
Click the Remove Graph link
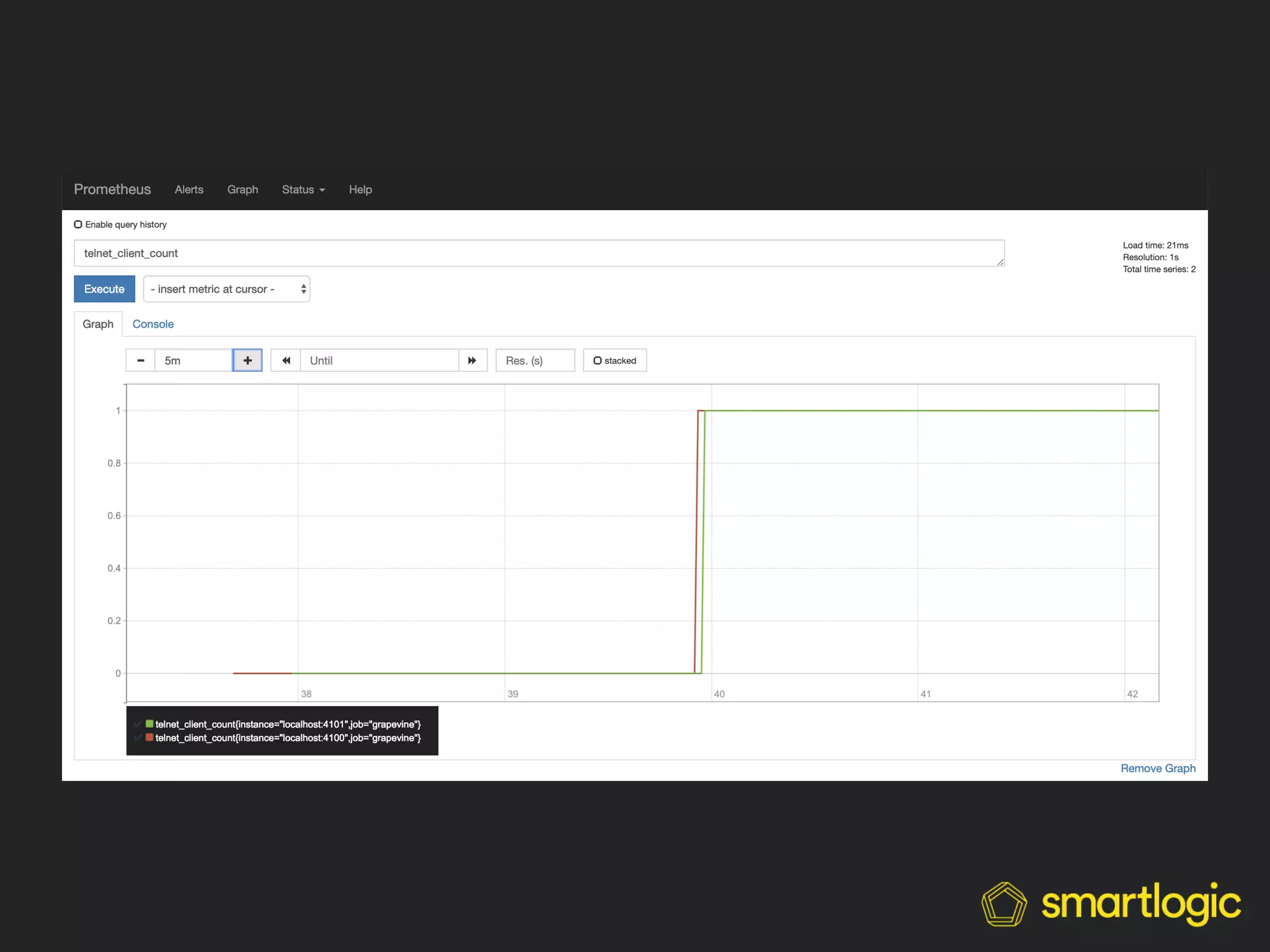[x=1158, y=768]
